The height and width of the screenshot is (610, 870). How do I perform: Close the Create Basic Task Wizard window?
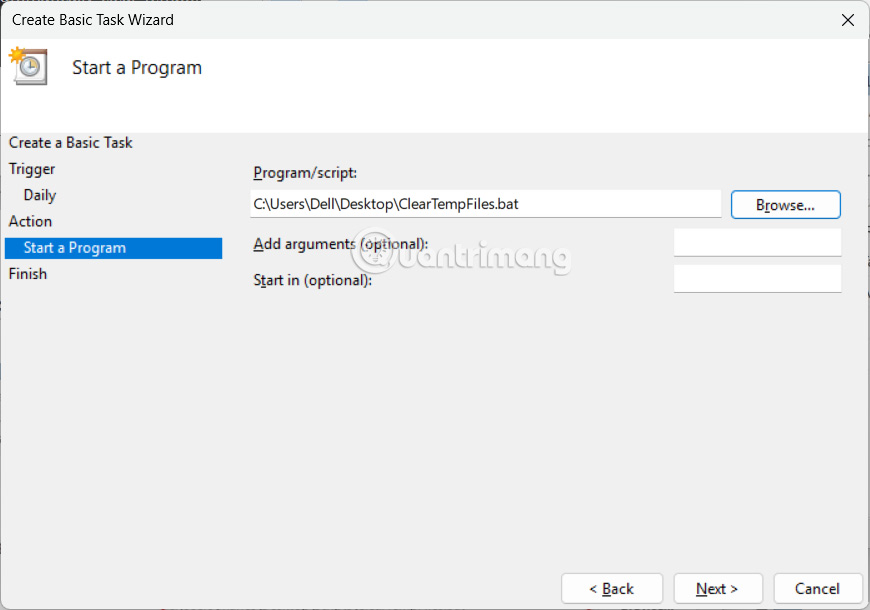tap(848, 19)
